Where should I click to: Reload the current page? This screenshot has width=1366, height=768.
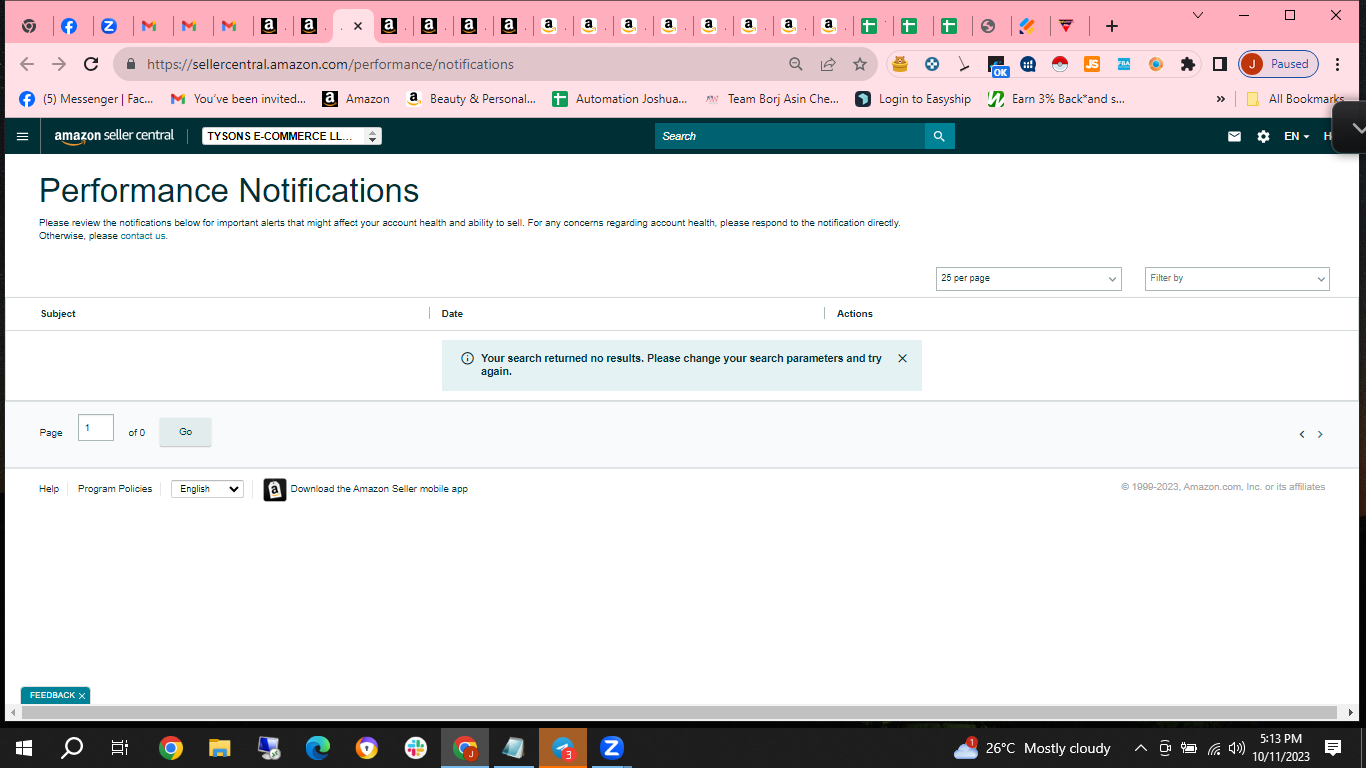pyautogui.click(x=91, y=64)
